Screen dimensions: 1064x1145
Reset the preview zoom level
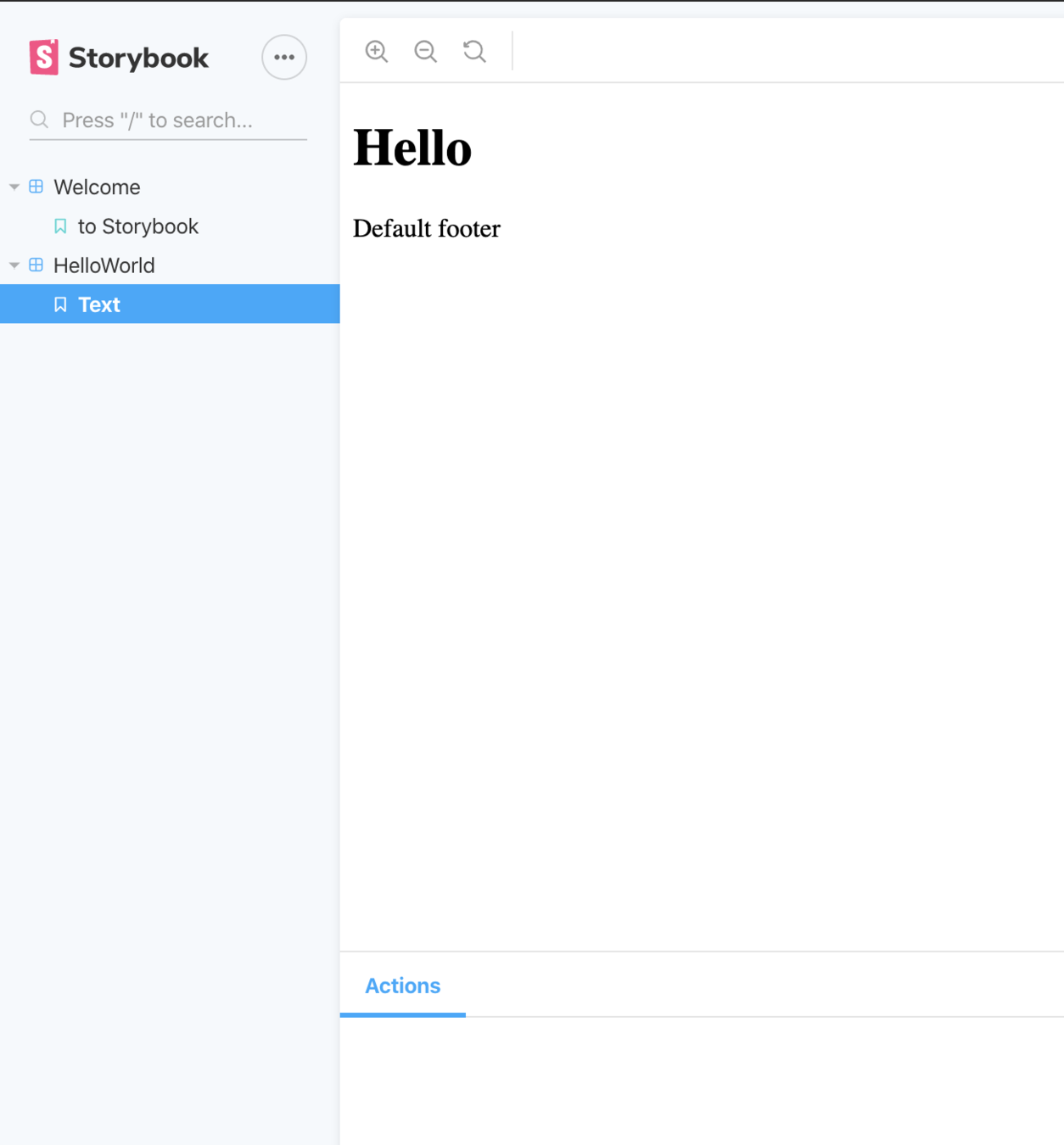[475, 52]
